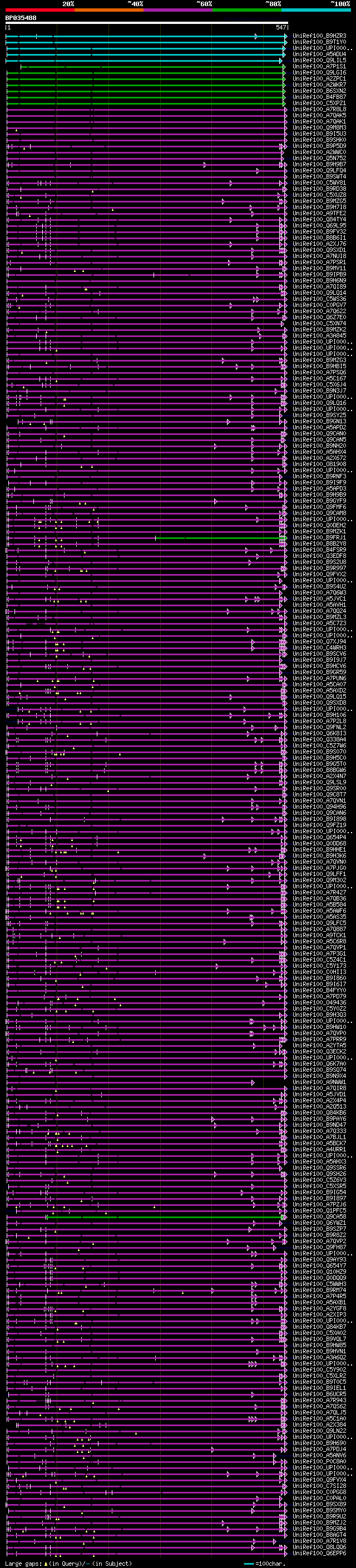
Task: Select hit label UniRef100_B9IEL1
Action: pyautogui.click(x=319, y=1388)
